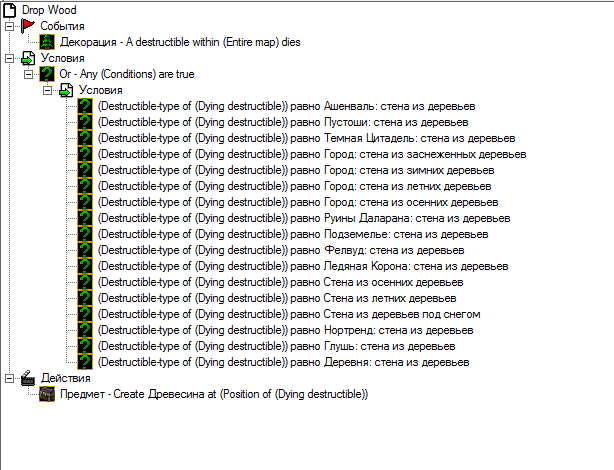This screenshot has height=470, width=614.
Task: Select the top-level Условия label
Action: tap(63, 58)
